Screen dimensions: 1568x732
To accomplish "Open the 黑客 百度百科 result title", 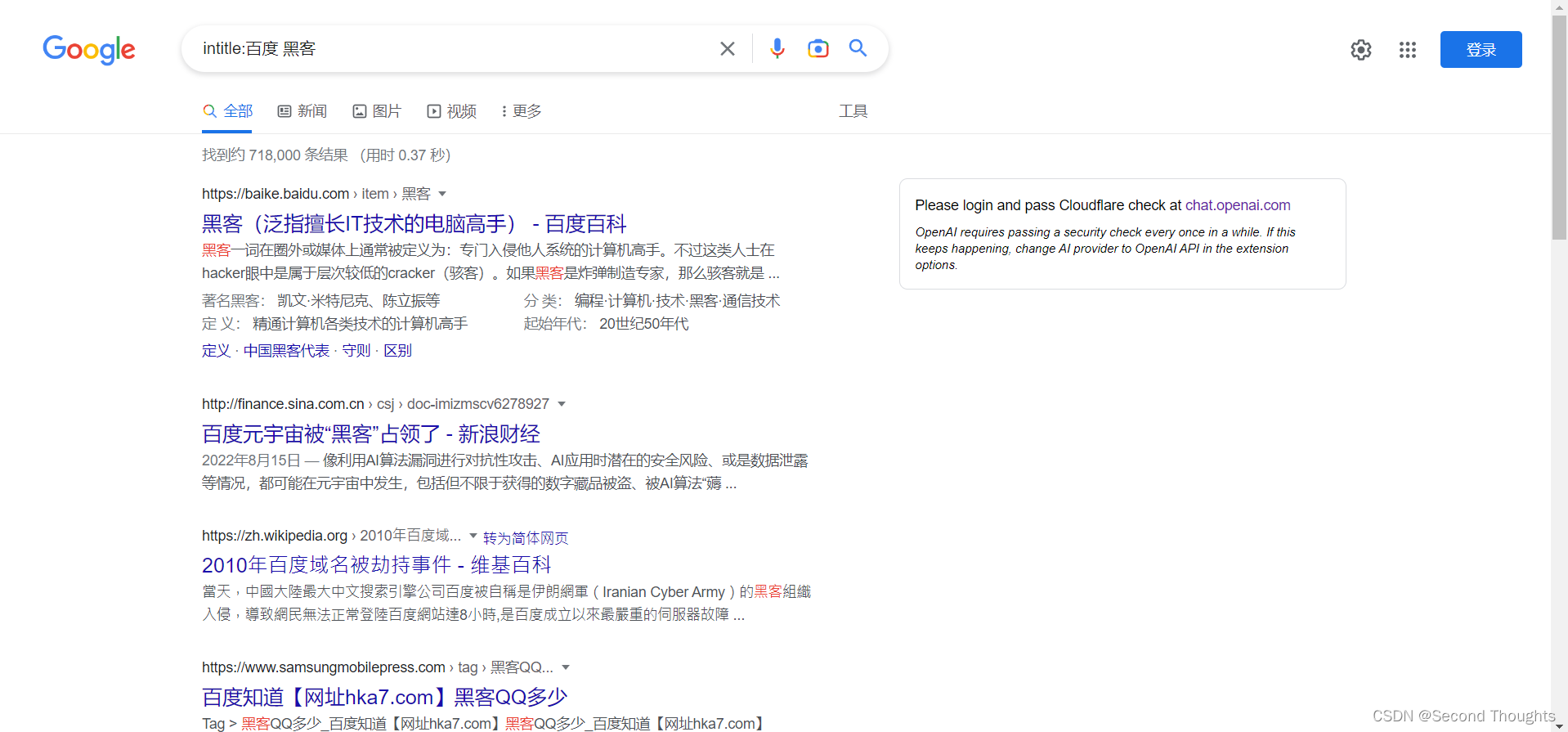I will click(x=414, y=224).
